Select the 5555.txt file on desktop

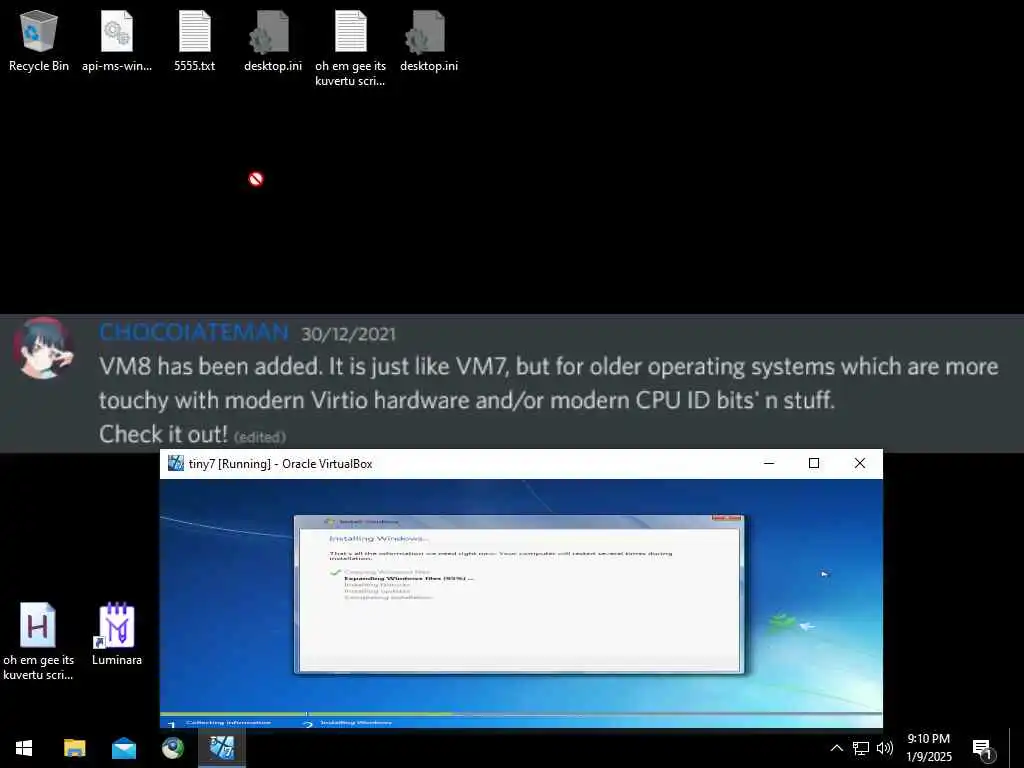coord(195,40)
